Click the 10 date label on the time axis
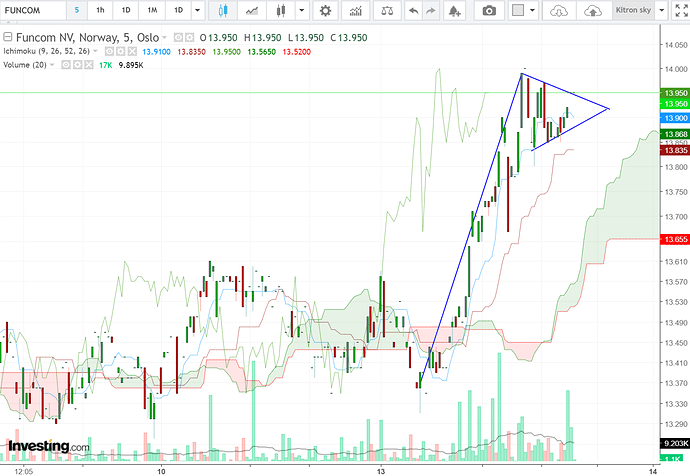The image size is (690, 476). click(161, 471)
